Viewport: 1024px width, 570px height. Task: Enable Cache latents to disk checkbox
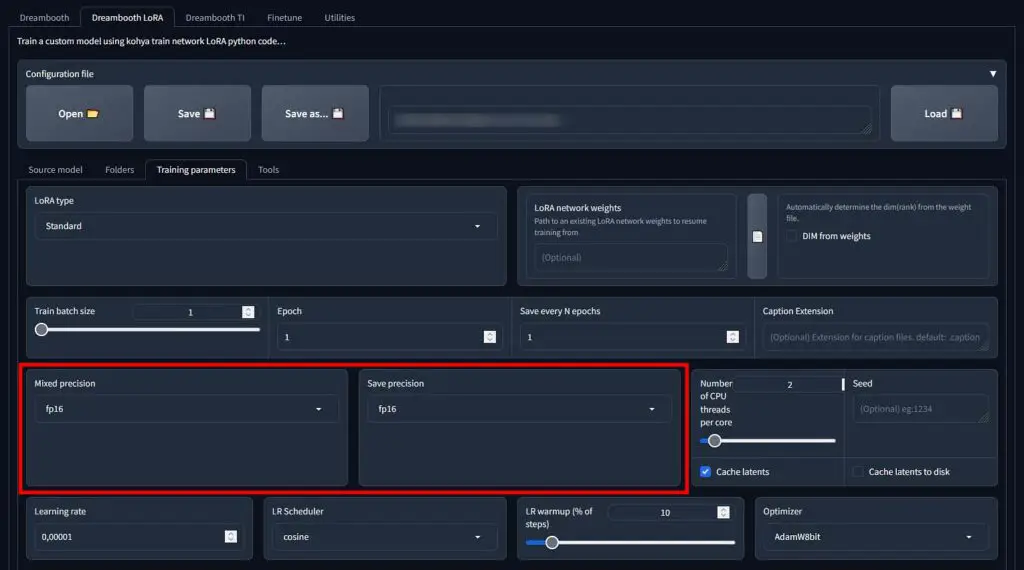[x=858, y=471]
